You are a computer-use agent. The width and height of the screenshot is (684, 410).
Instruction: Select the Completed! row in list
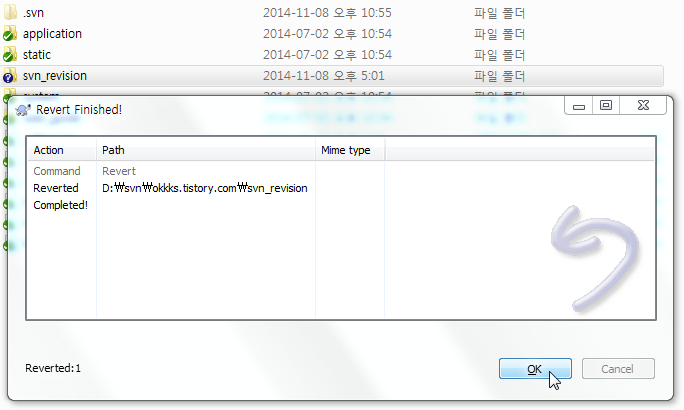click(341, 205)
